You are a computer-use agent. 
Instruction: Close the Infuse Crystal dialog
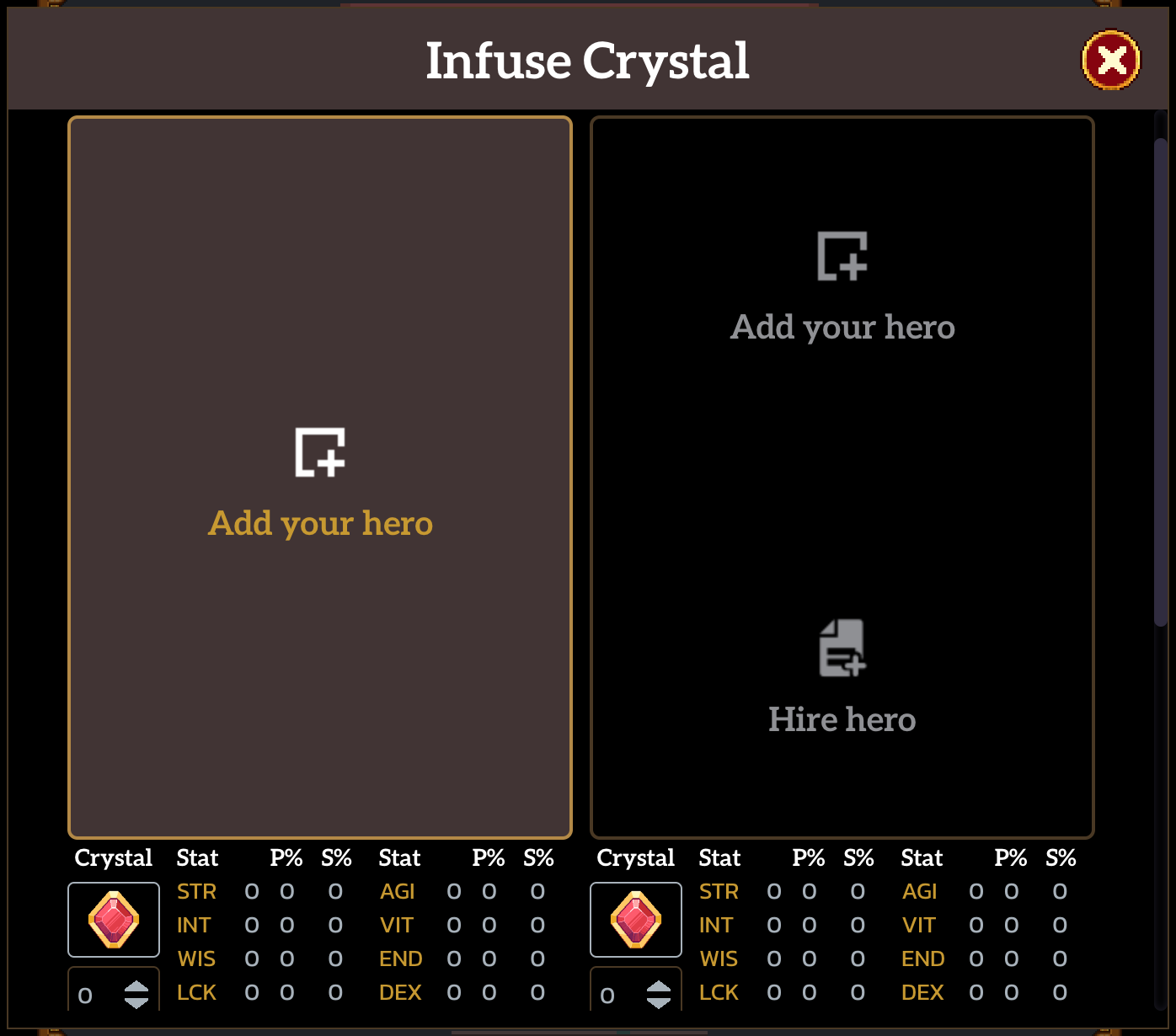(x=1110, y=61)
